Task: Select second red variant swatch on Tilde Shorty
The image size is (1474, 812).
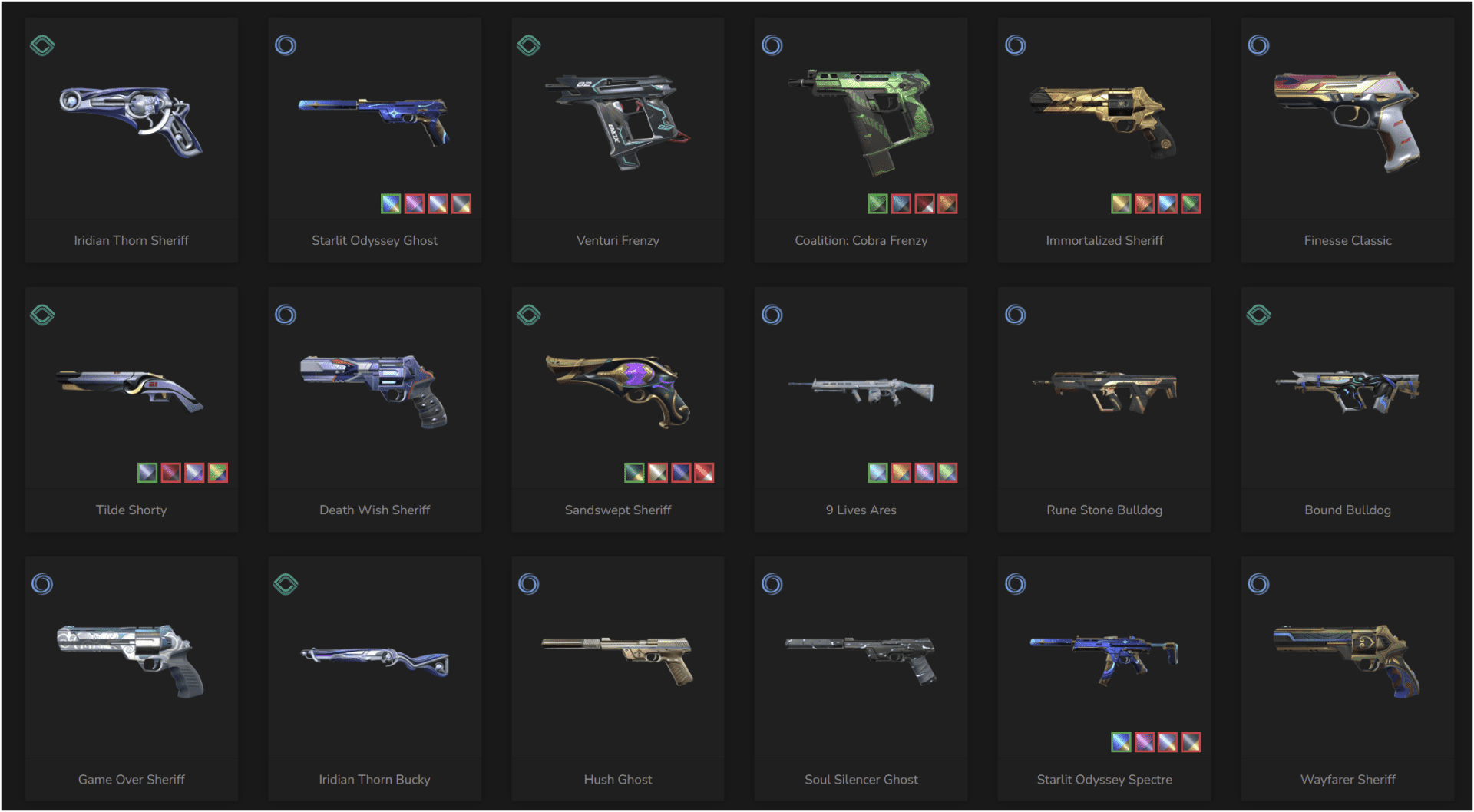Action: [x=170, y=473]
